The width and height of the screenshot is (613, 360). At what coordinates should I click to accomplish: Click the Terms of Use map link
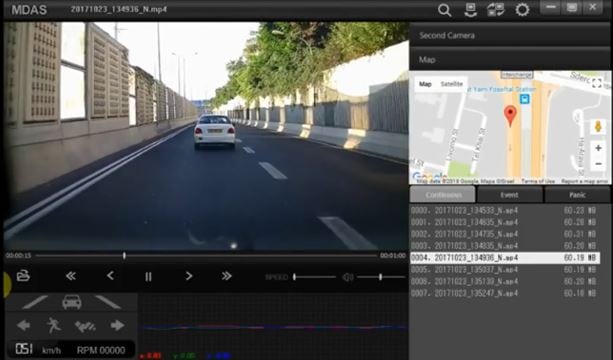pos(538,181)
